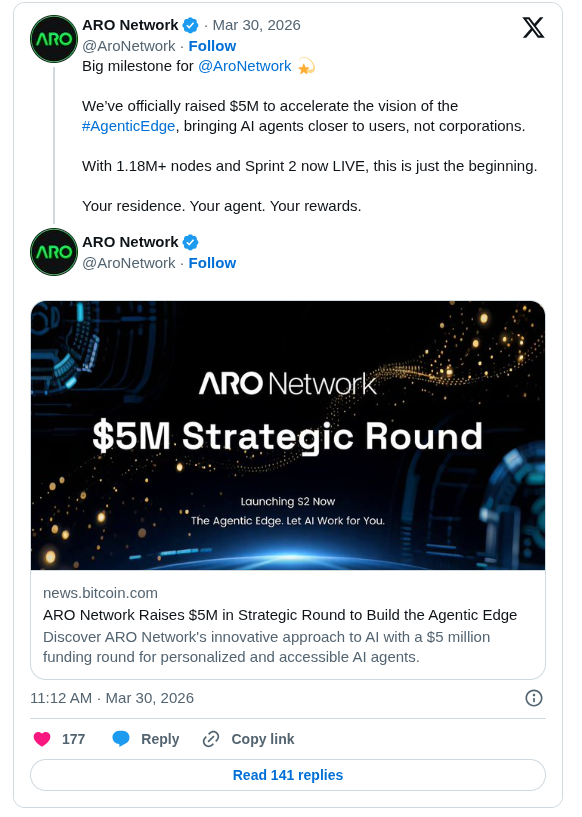
Task: Open the info icon near the timestamp
Action: tap(534, 698)
